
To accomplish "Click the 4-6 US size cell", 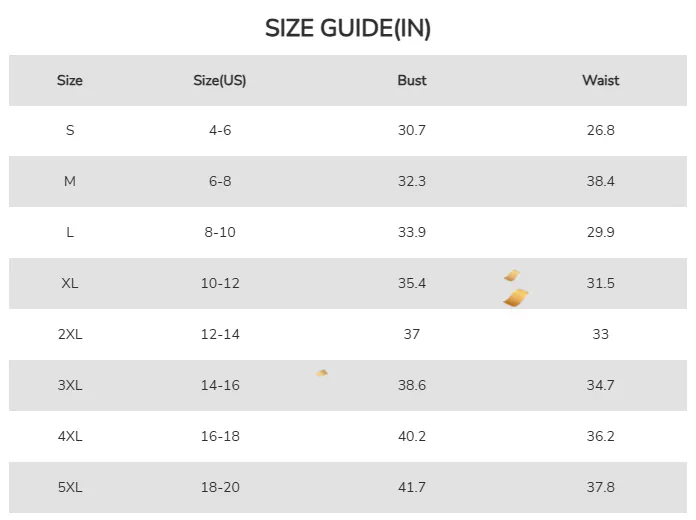I will 220,130.
